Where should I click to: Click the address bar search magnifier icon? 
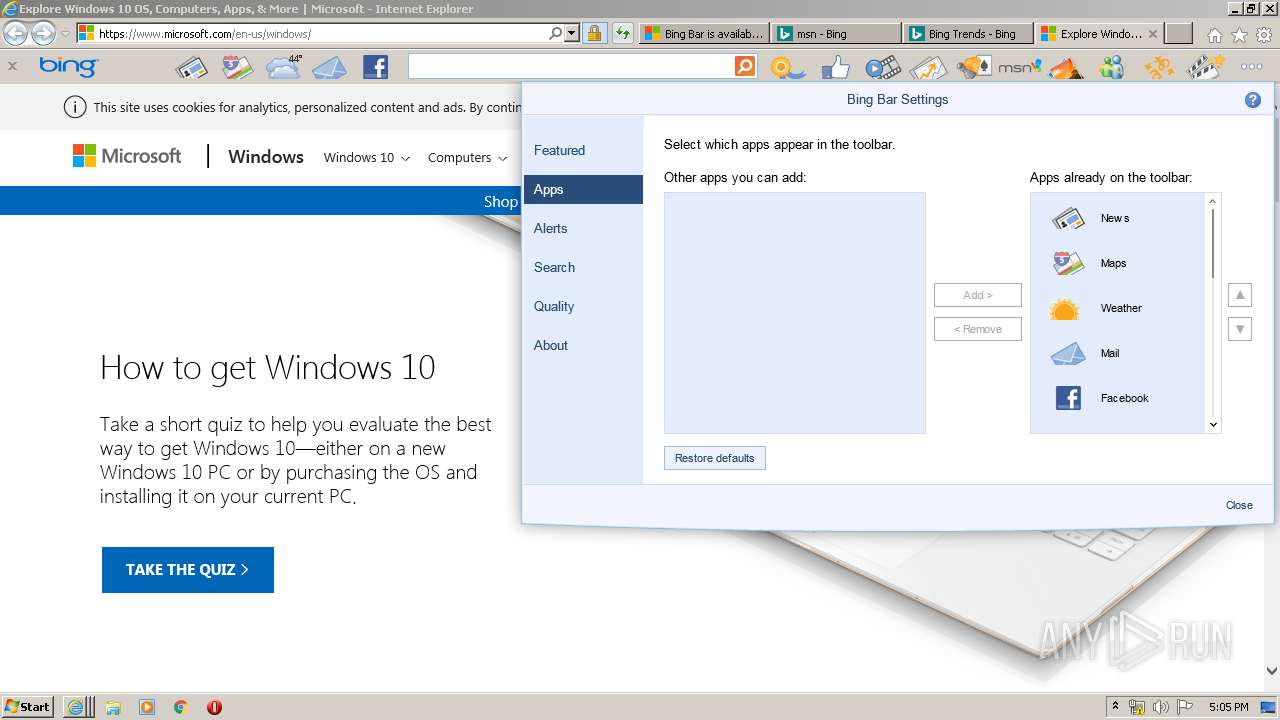click(x=556, y=33)
